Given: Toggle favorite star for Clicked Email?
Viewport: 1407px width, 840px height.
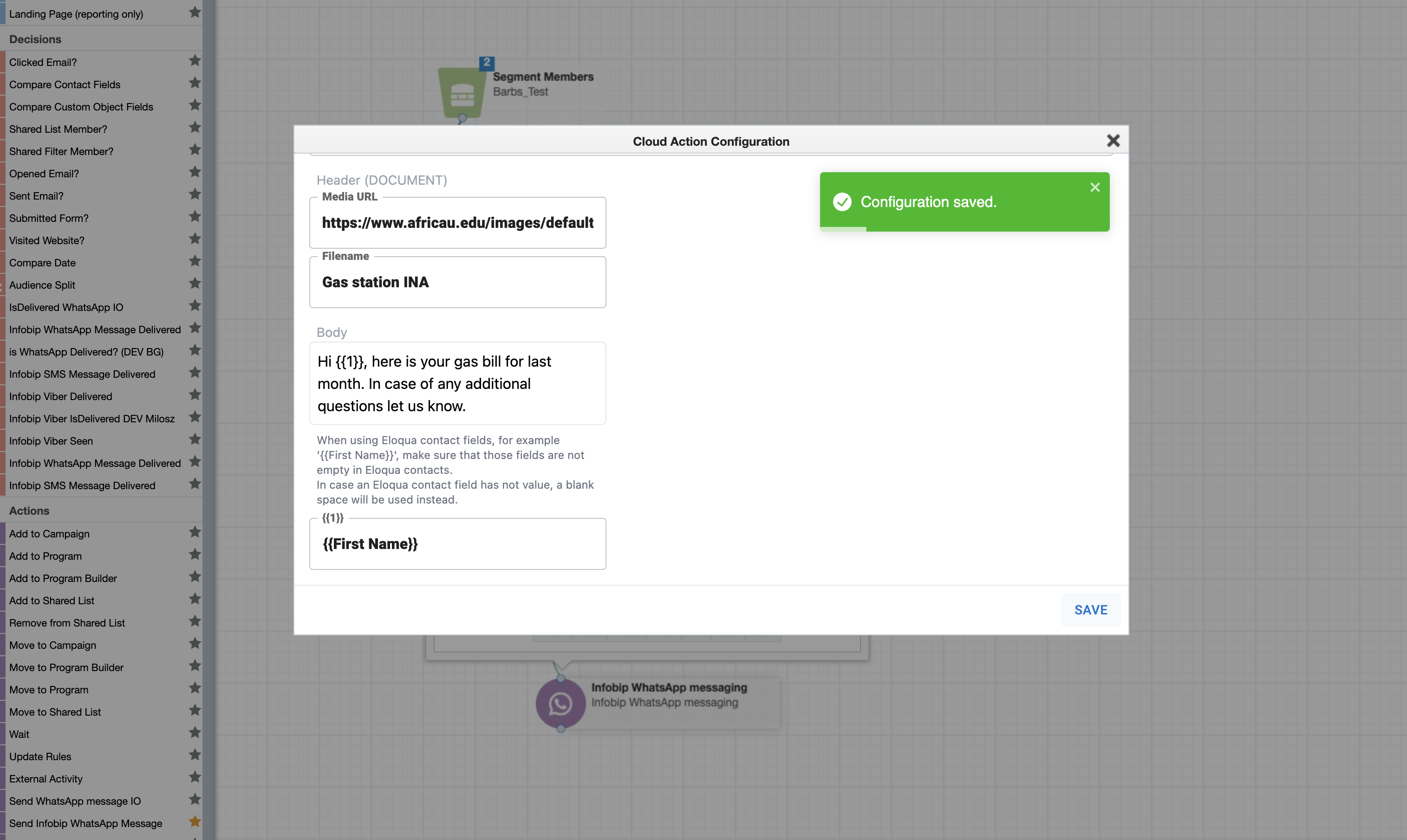Looking at the screenshot, I should click(x=195, y=61).
